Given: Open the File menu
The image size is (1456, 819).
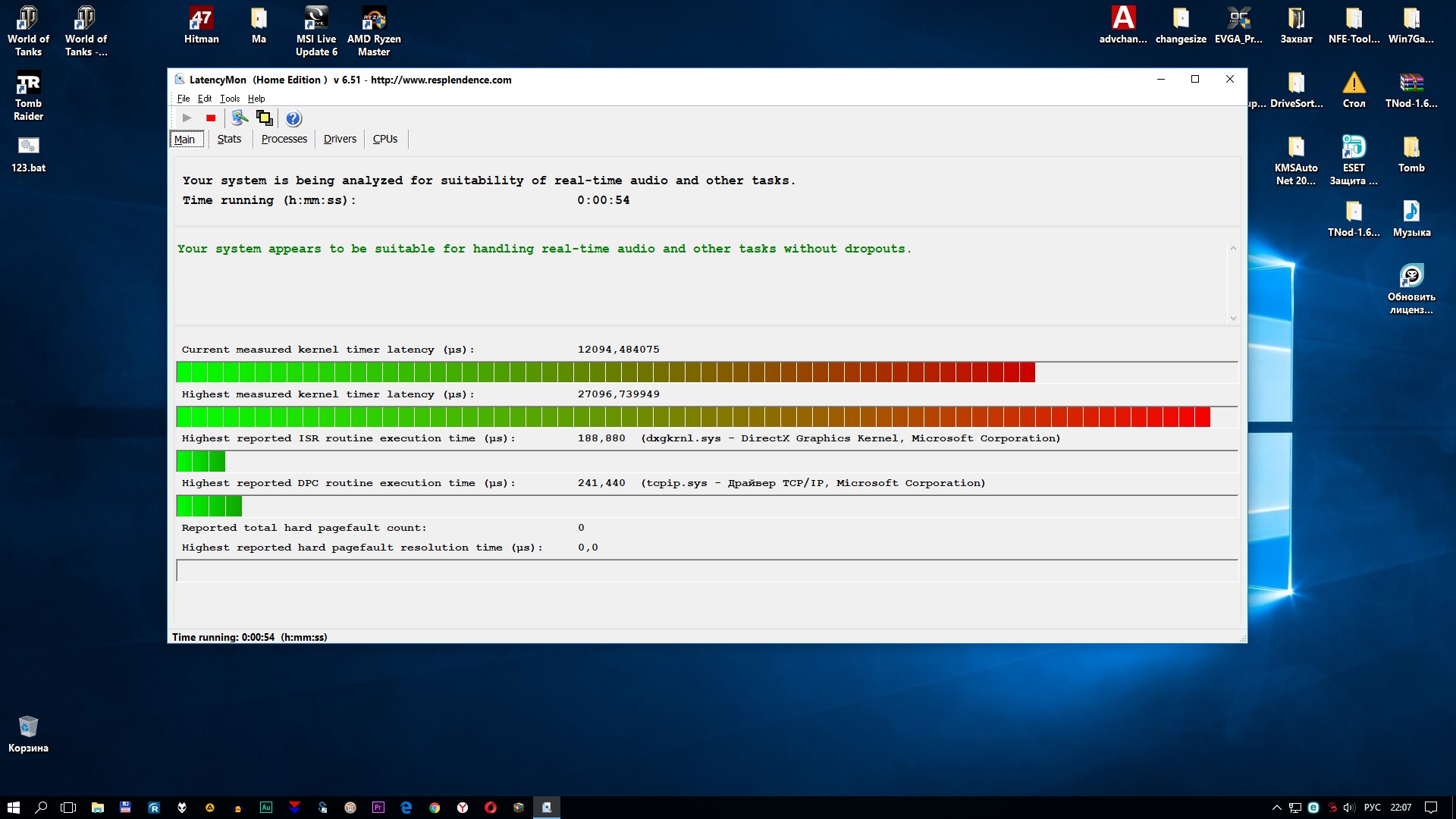Looking at the screenshot, I should pyautogui.click(x=184, y=99).
